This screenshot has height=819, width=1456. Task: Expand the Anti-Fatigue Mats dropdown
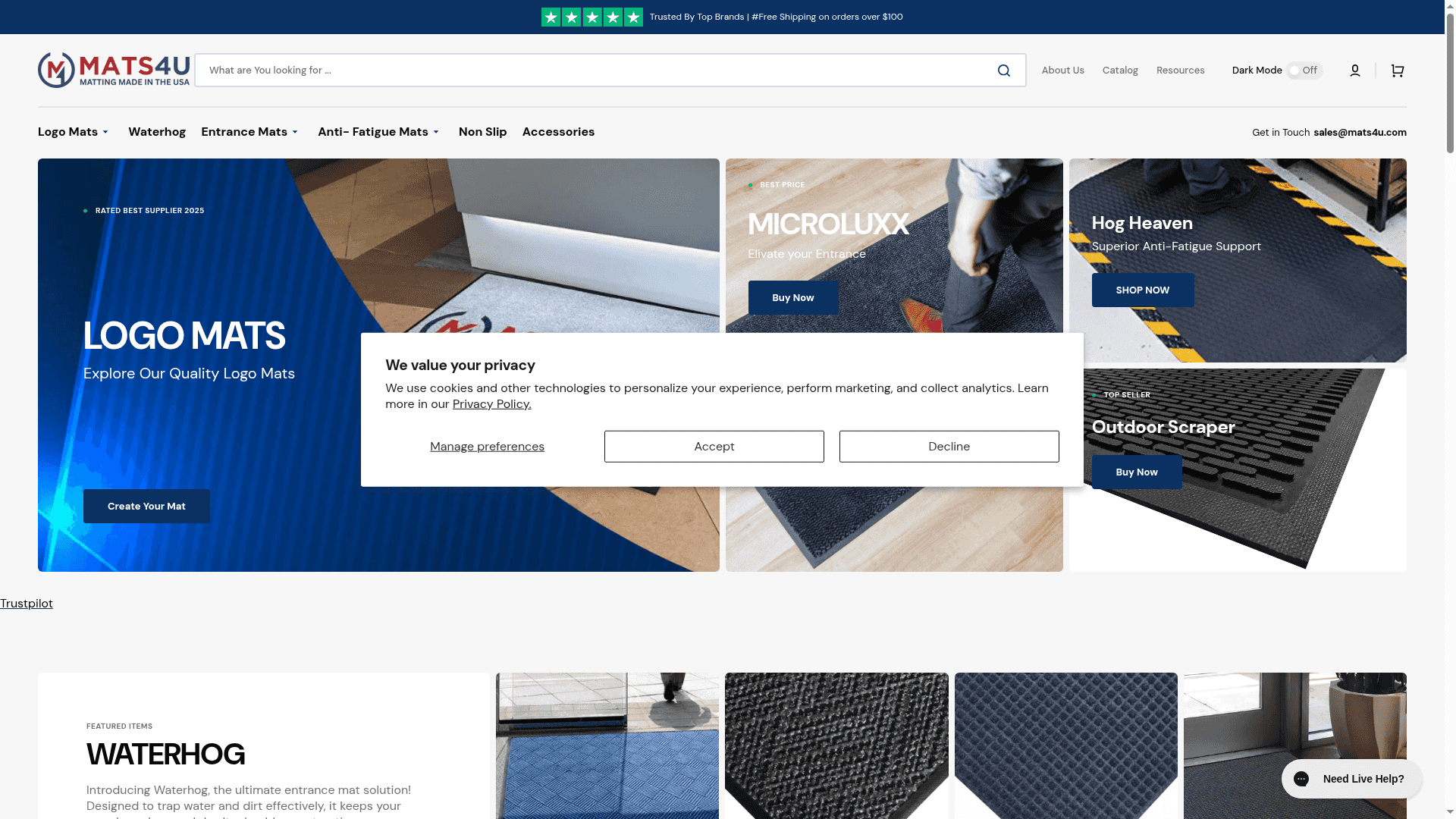[x=378, y=132]
